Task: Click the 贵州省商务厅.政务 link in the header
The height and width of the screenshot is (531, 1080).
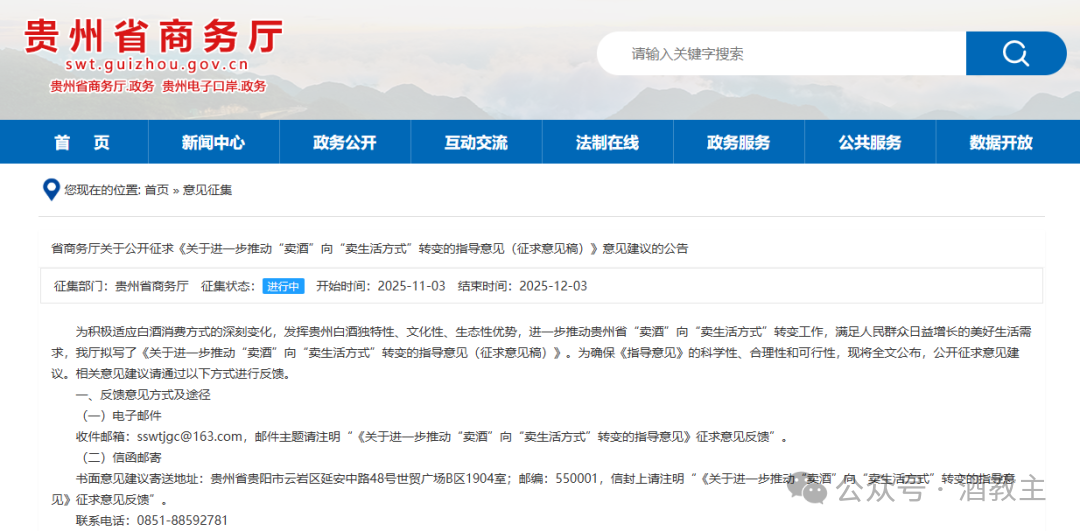Action: (x=102, y=87)
